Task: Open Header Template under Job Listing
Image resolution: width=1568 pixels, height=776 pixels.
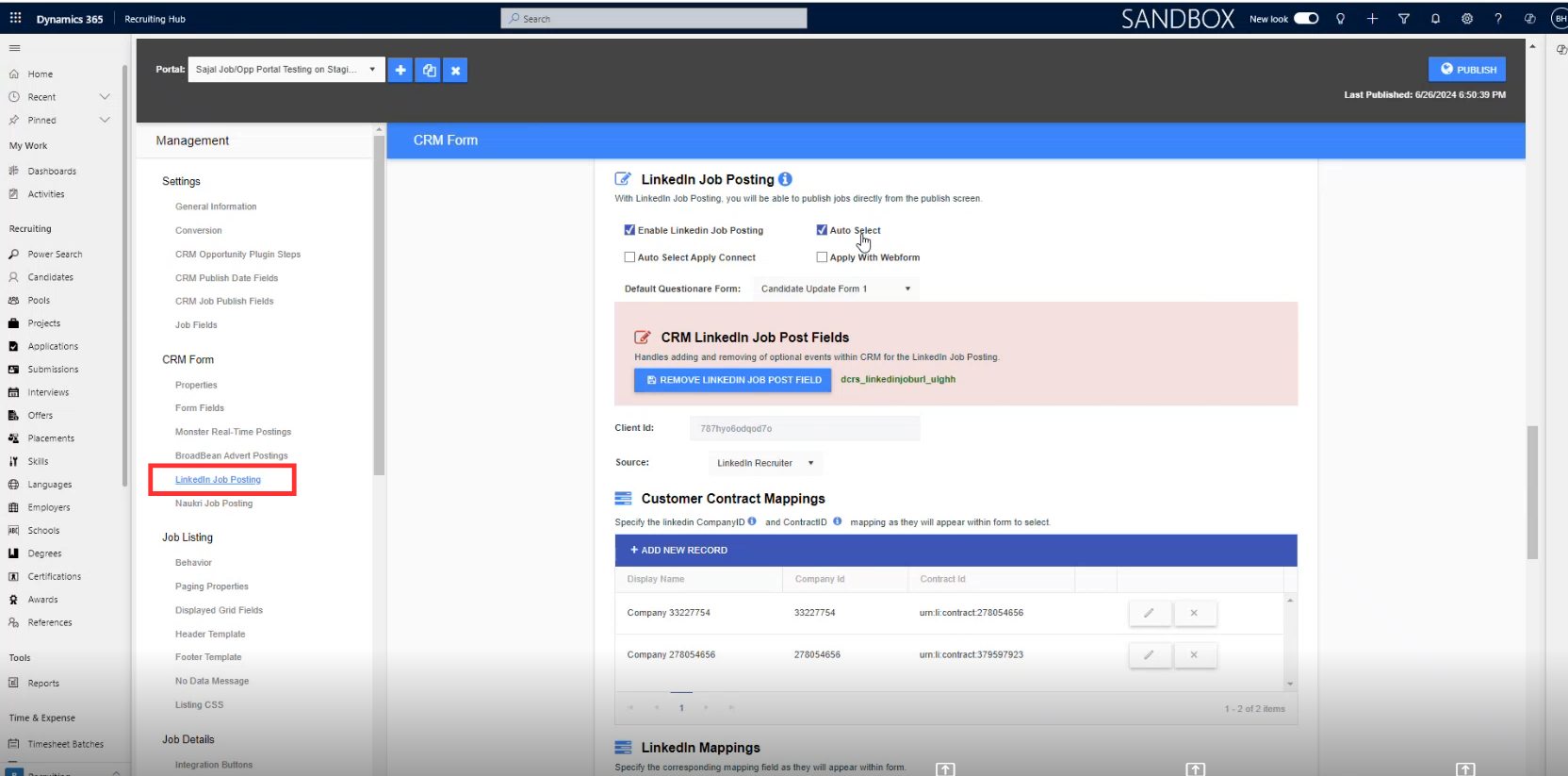Action: click(x=210, y=635)
